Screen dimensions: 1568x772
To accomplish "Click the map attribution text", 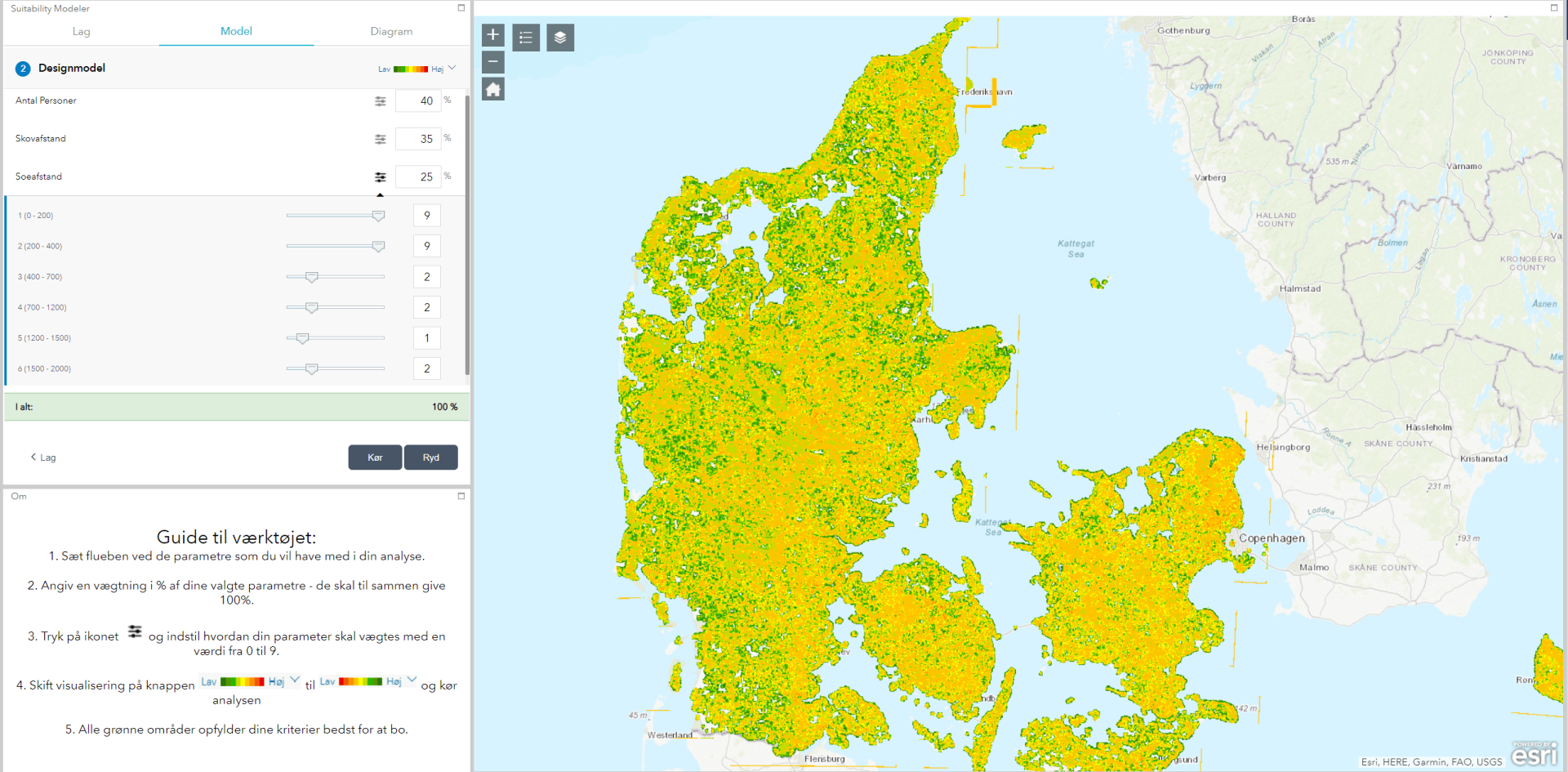I will [1431, 762].
